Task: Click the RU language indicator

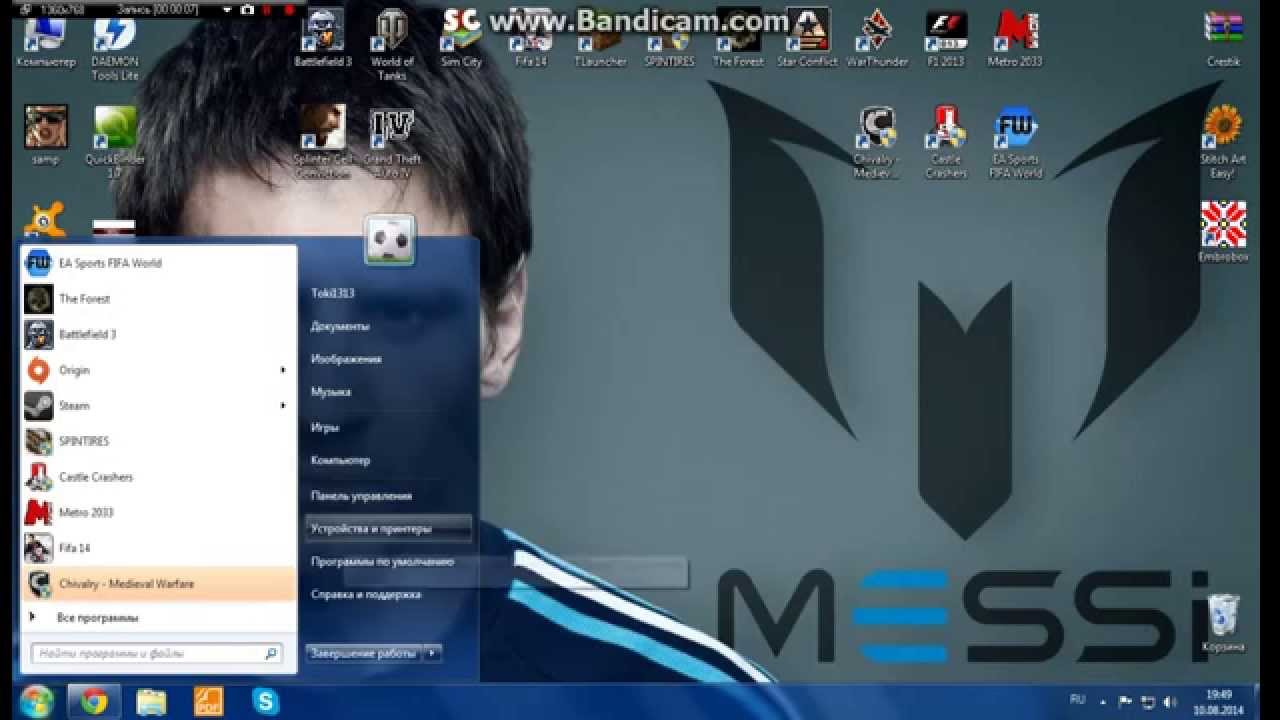Action: [x=1077, y=700]
